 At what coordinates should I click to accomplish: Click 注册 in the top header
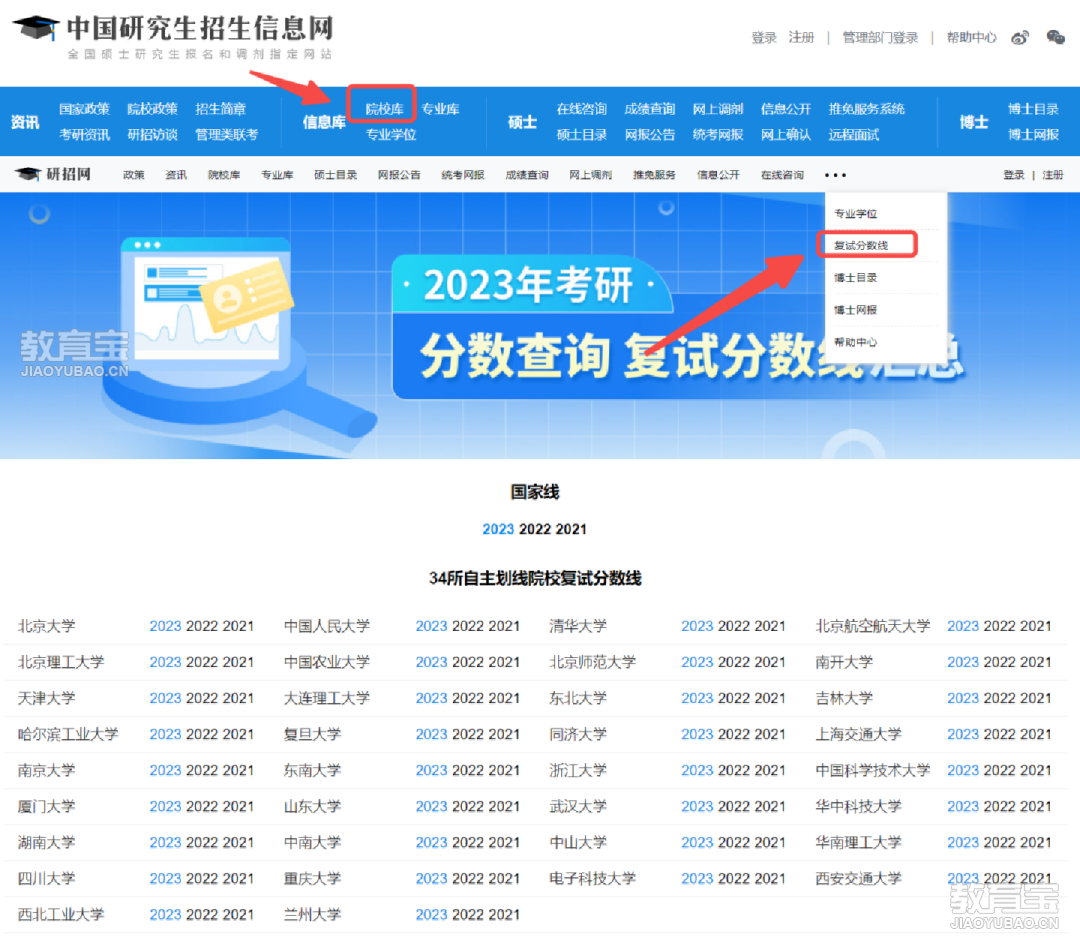(801, 37)
